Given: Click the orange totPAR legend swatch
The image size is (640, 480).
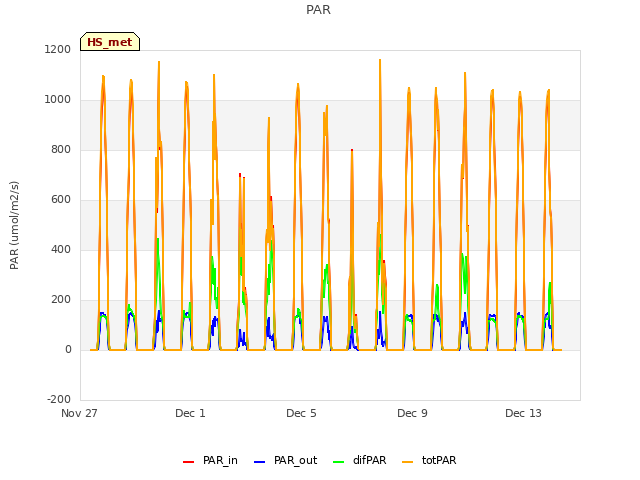Looking at the screenshot, I should (407, 462).
